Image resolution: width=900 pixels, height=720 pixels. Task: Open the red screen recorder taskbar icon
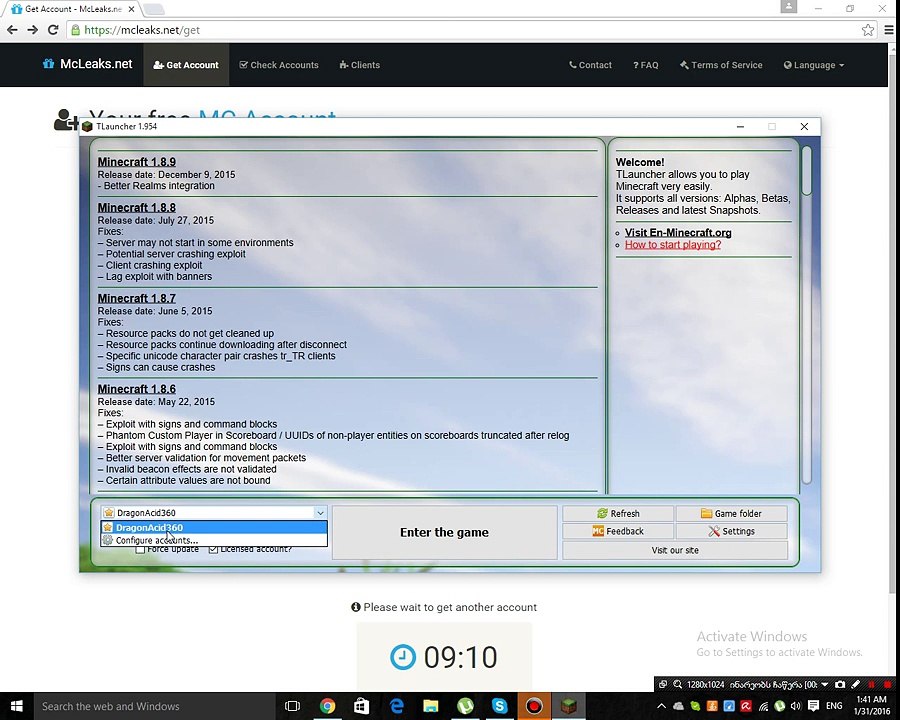coord(534,706)
